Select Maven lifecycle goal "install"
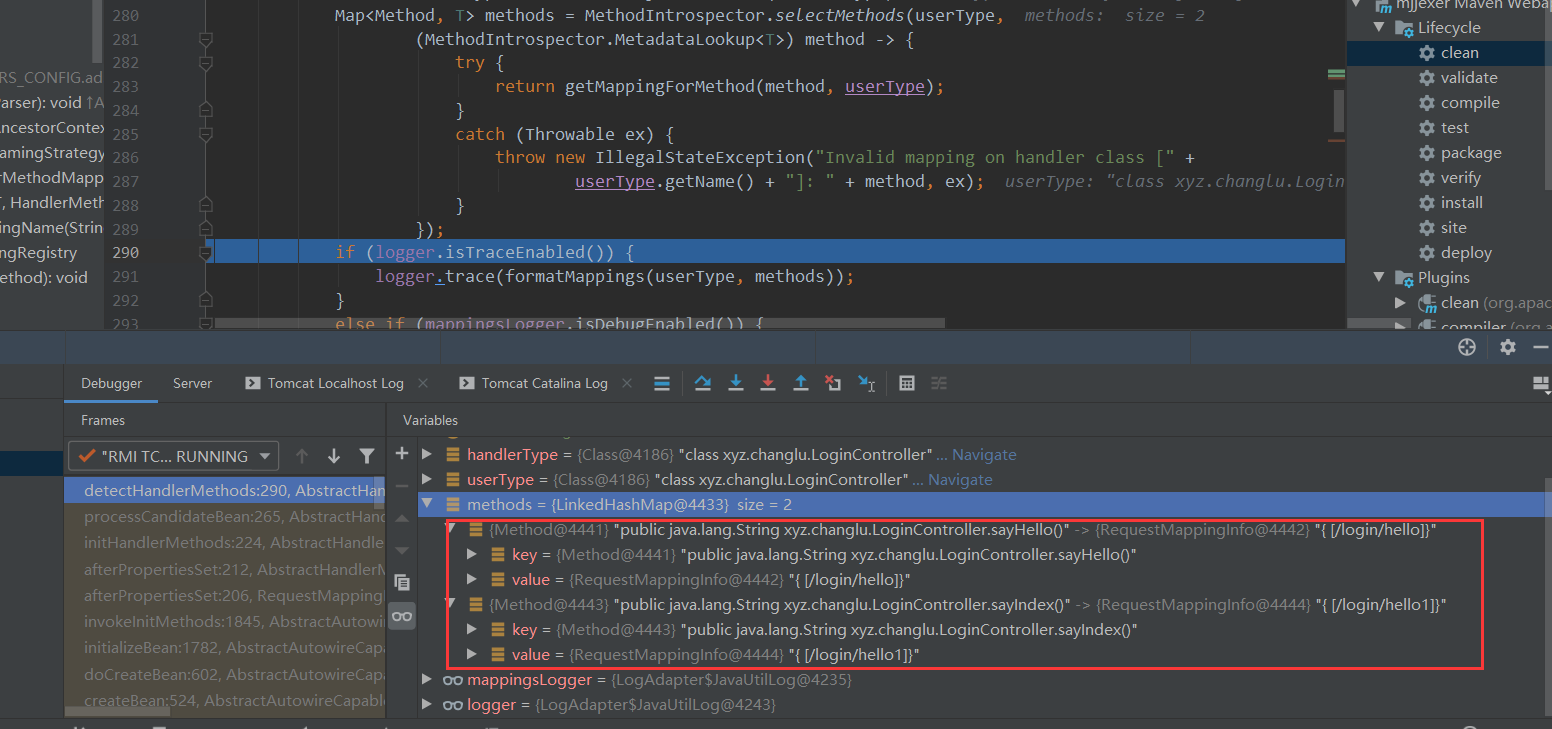Viewport: 1552px width, 729px height. click(x=1462, y=203)
